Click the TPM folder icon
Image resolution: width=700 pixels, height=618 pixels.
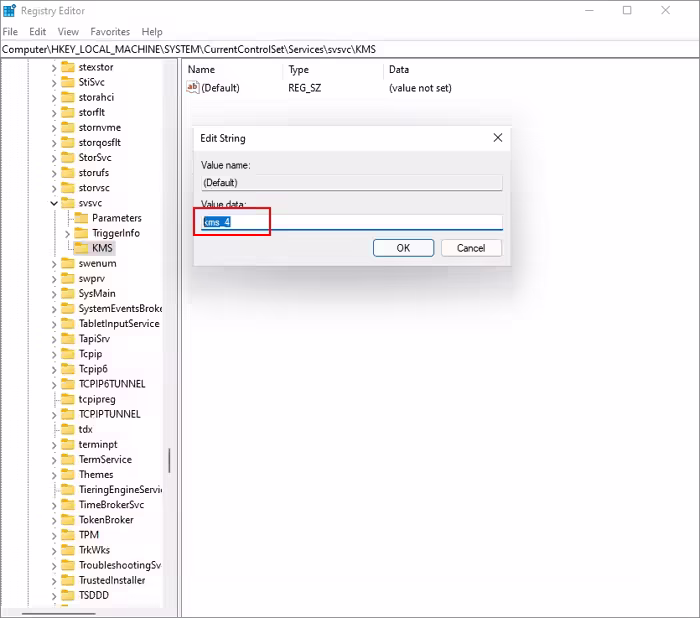67,535
